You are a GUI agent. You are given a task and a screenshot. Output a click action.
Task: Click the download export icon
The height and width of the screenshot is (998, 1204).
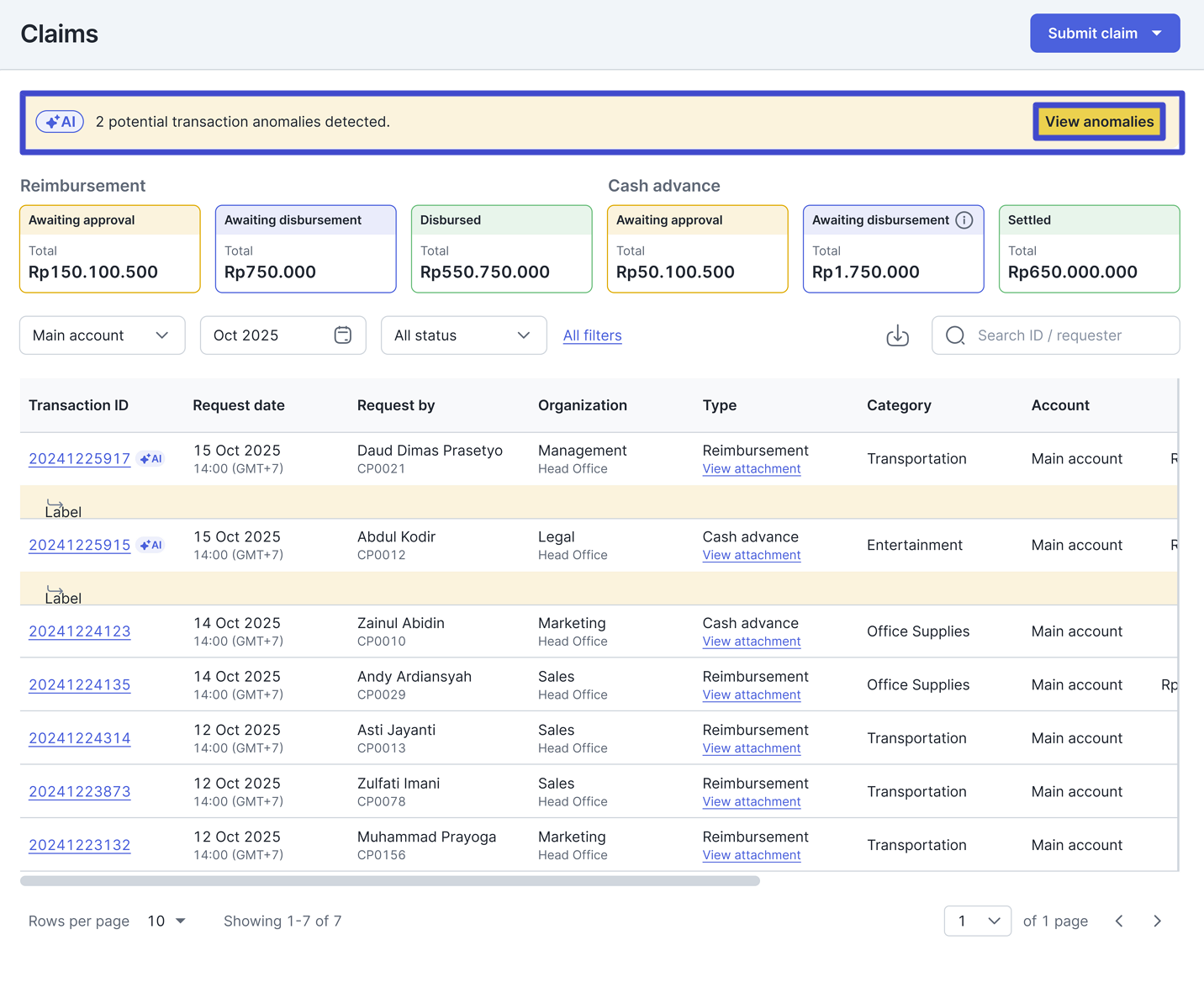click(897, 335)
